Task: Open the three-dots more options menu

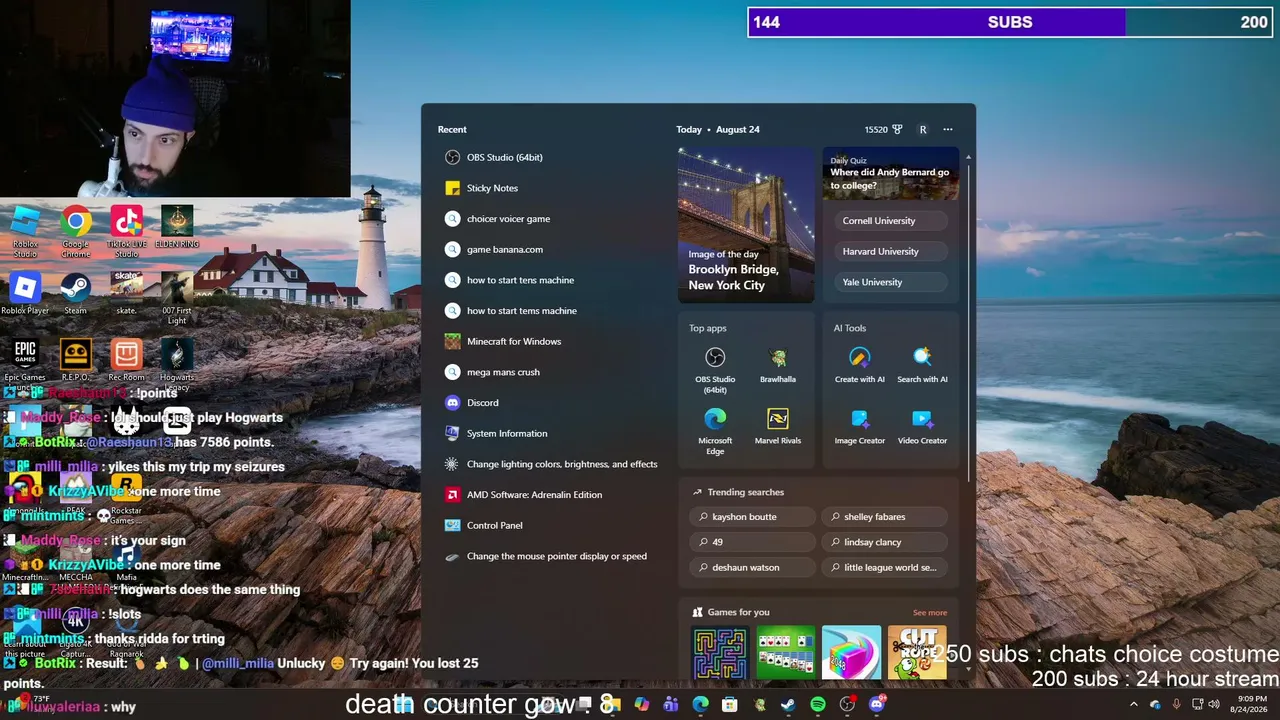Action: pyautogui.click(x=948, y=129)
